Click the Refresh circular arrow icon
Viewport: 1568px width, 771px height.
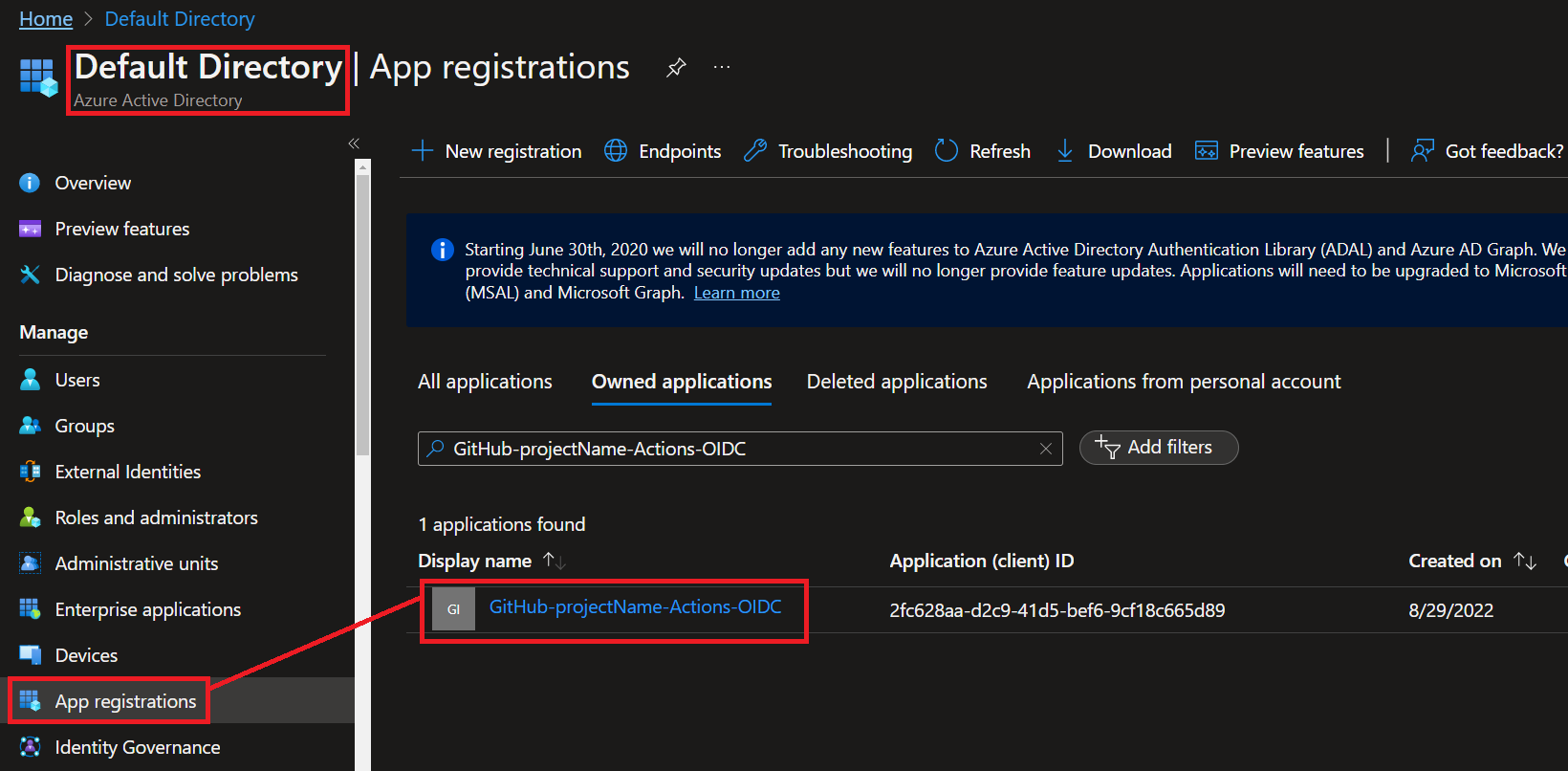pyautogui.click(x=947, y=151)
